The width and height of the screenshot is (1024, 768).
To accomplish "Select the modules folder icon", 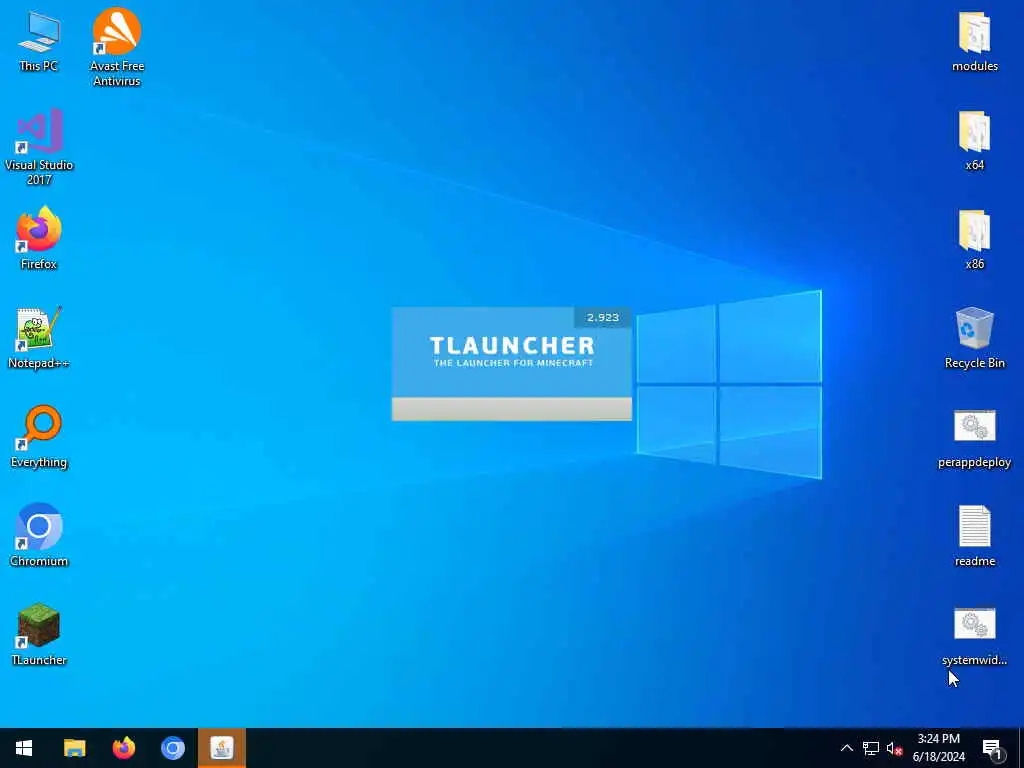I will pos(974,41).
